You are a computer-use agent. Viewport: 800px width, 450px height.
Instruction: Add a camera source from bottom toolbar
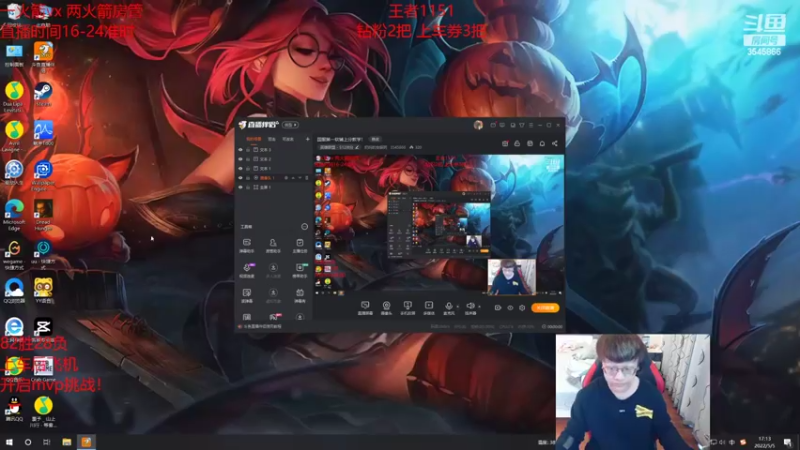point(386,308)
